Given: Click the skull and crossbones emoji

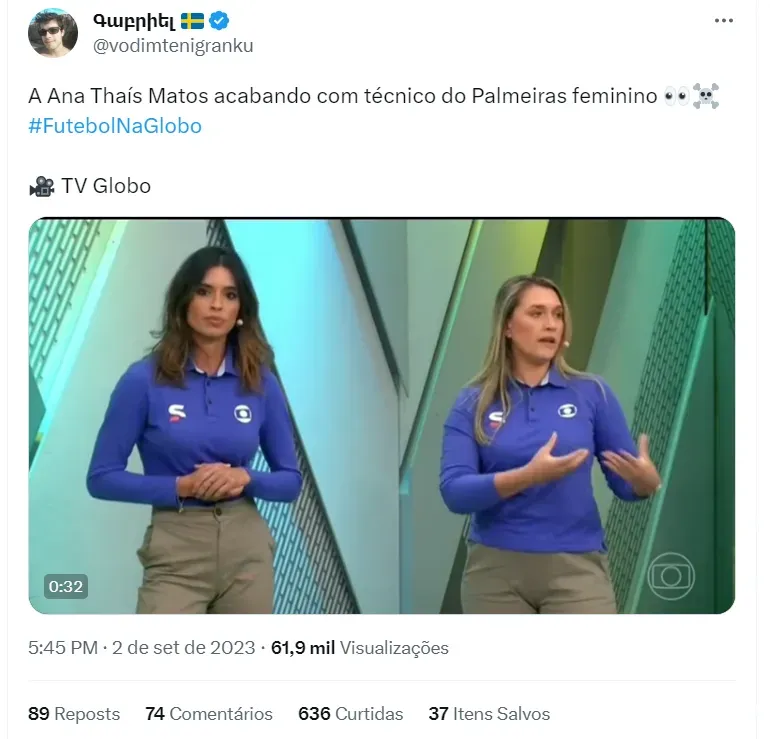Looking at the screenshot, I should tap(706, 96).
